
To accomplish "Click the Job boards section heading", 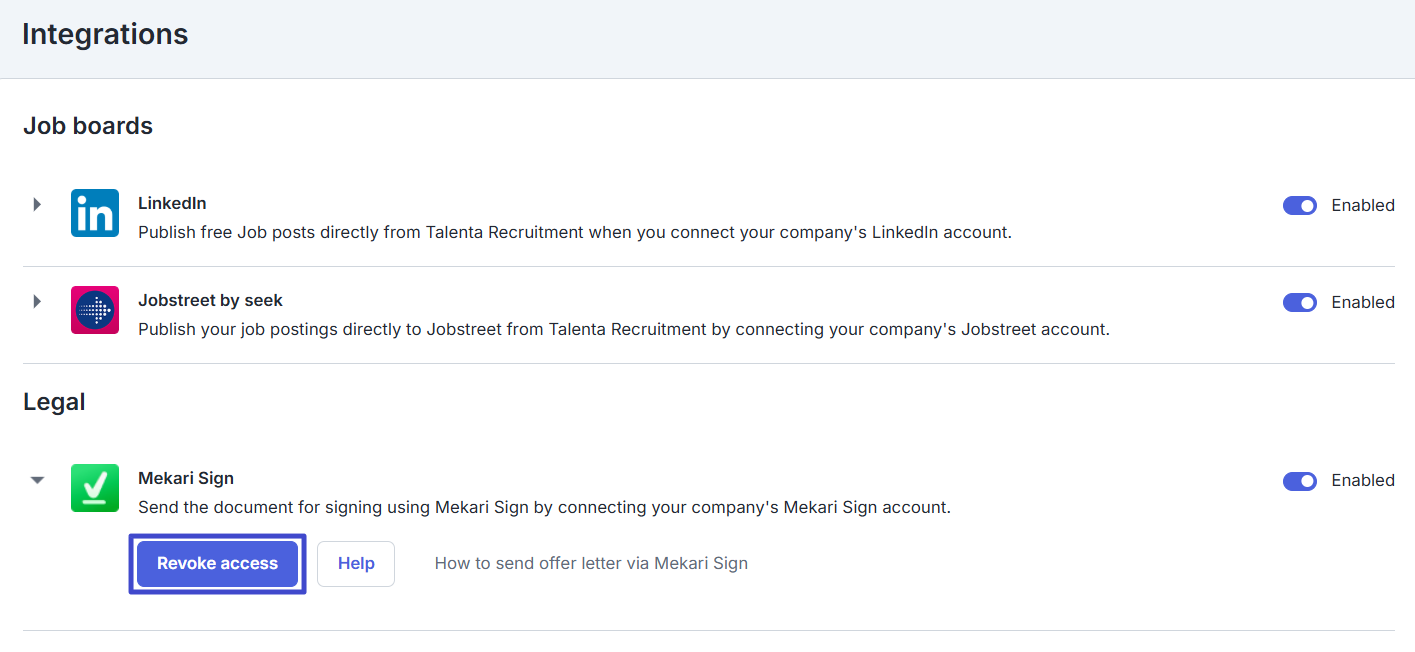I will 88,126.
